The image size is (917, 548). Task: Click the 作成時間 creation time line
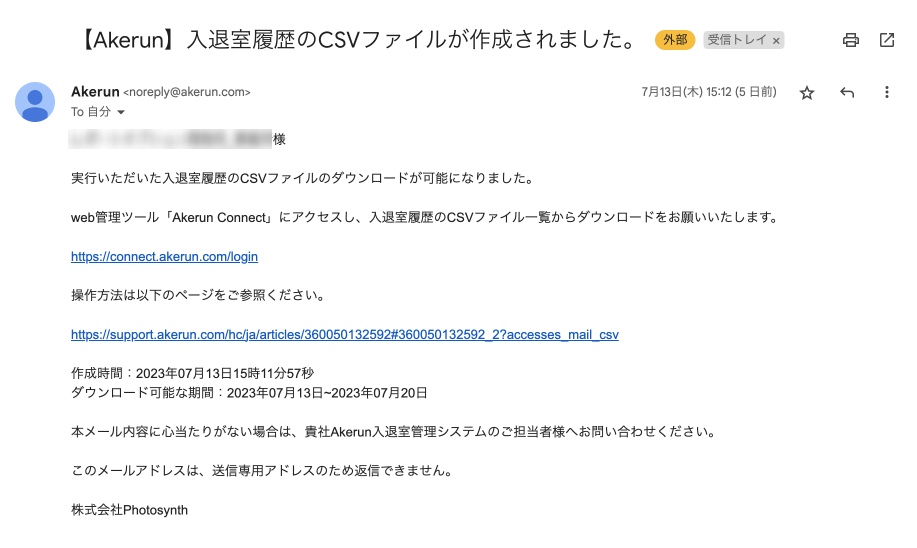tap(192, 374)
